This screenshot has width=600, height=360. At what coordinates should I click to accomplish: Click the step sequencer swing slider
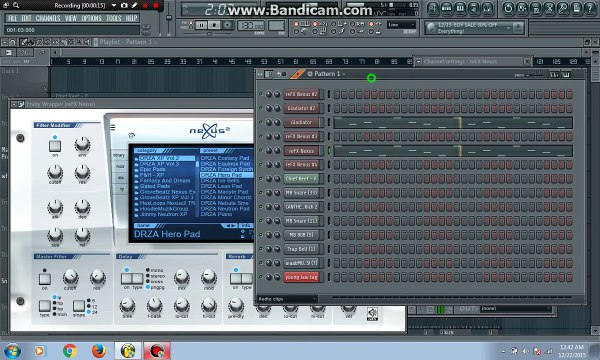pyautogui.click(x=535, y=75)
